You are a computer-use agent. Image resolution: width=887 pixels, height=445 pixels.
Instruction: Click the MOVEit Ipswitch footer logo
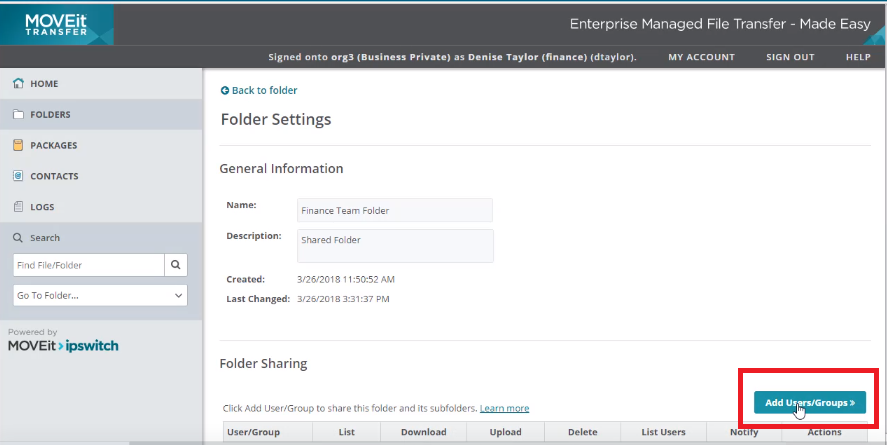(x=63, y=346)
